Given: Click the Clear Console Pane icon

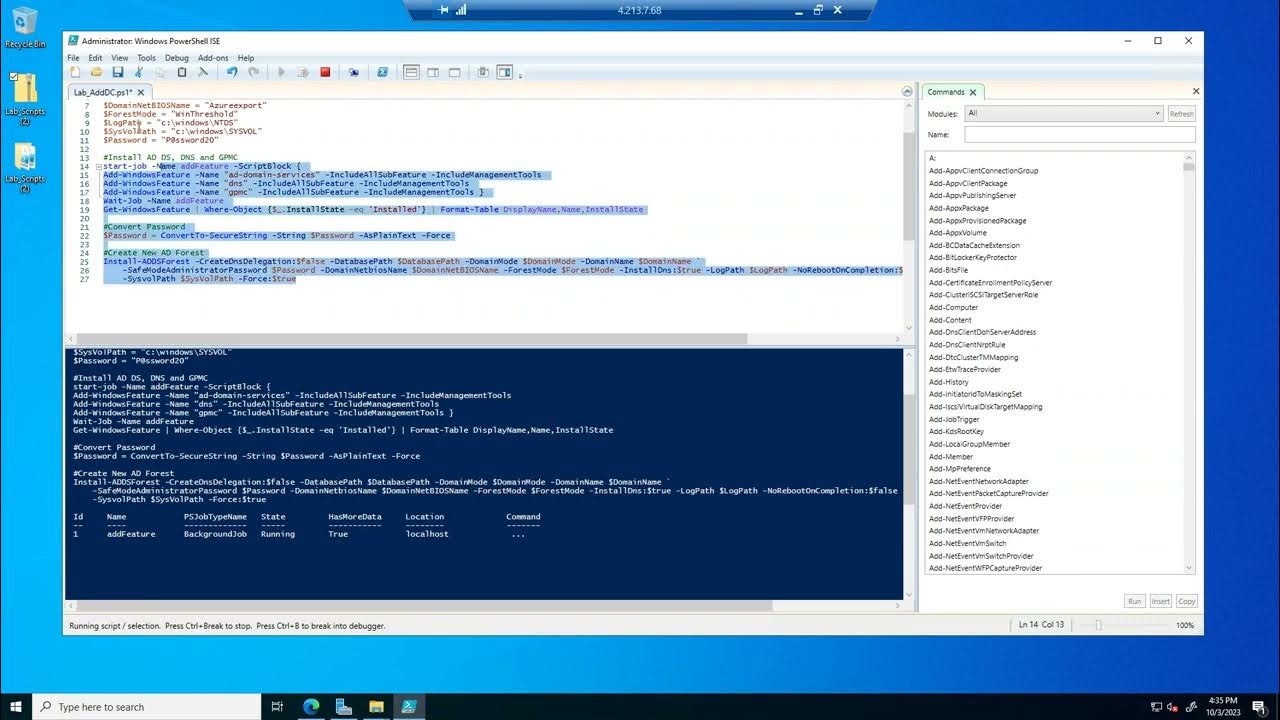Looking at the screenshot, I should coord(203,72).
